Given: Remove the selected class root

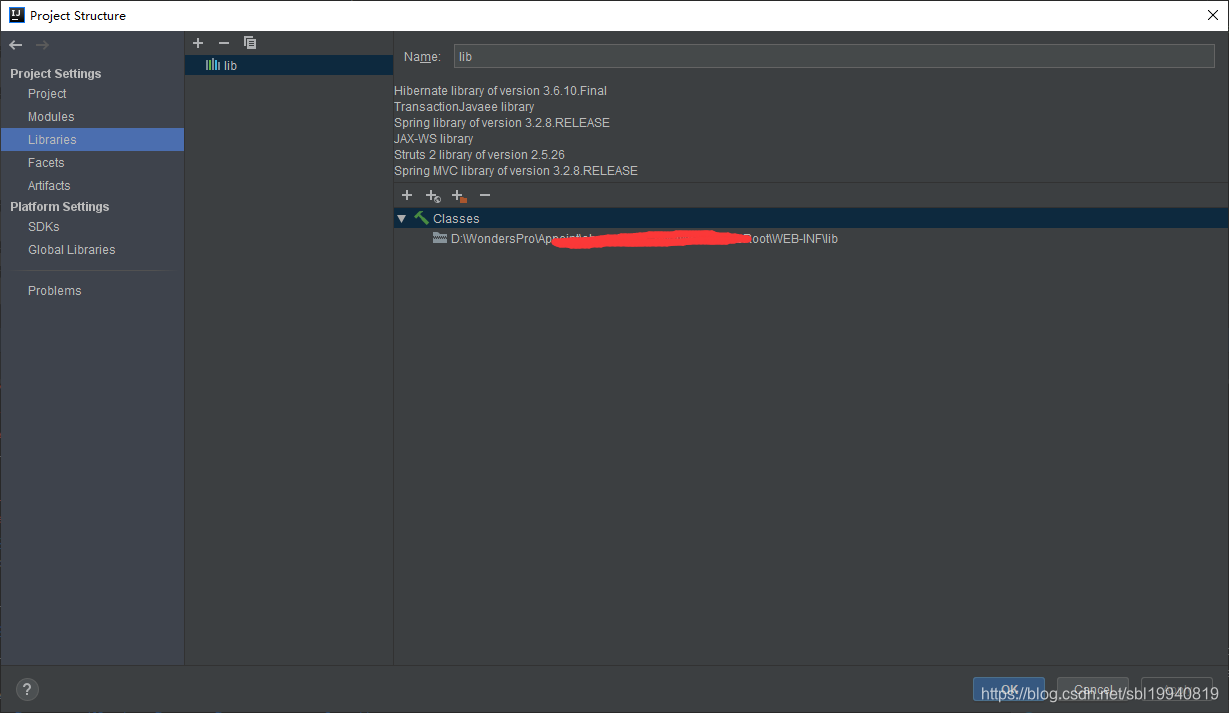Looking at the screenshot, I should [485, 195].
